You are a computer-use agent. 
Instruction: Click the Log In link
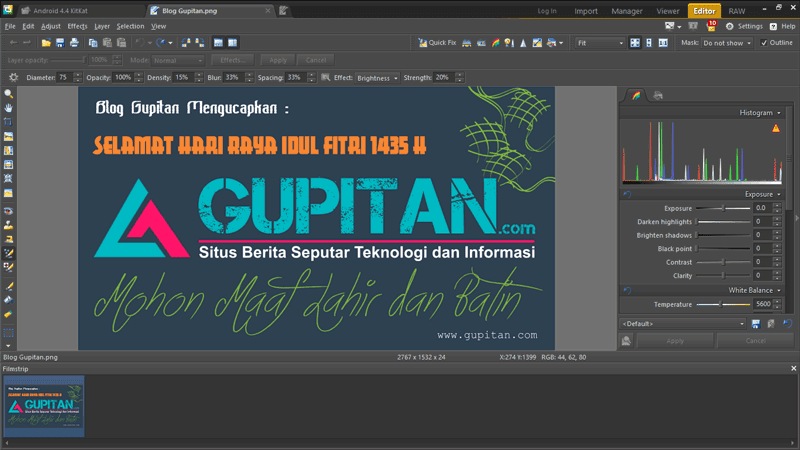tap(547, 11)
